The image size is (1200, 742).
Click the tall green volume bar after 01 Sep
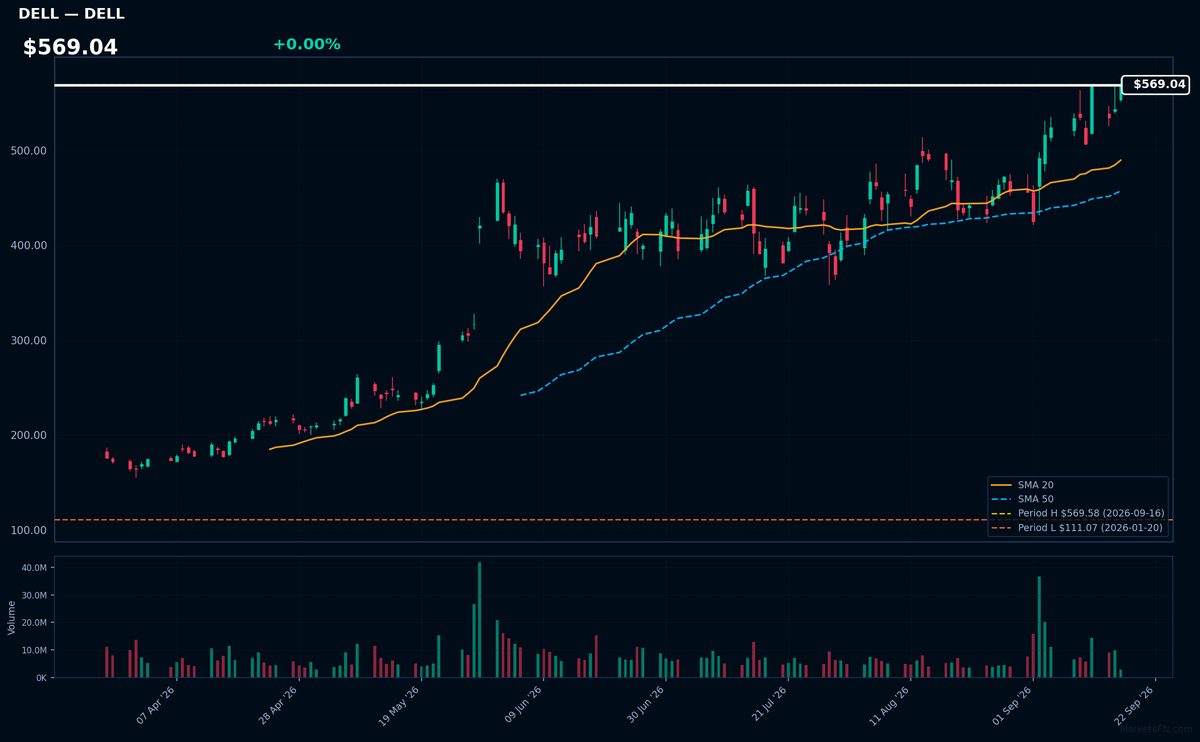[1039, 627]
